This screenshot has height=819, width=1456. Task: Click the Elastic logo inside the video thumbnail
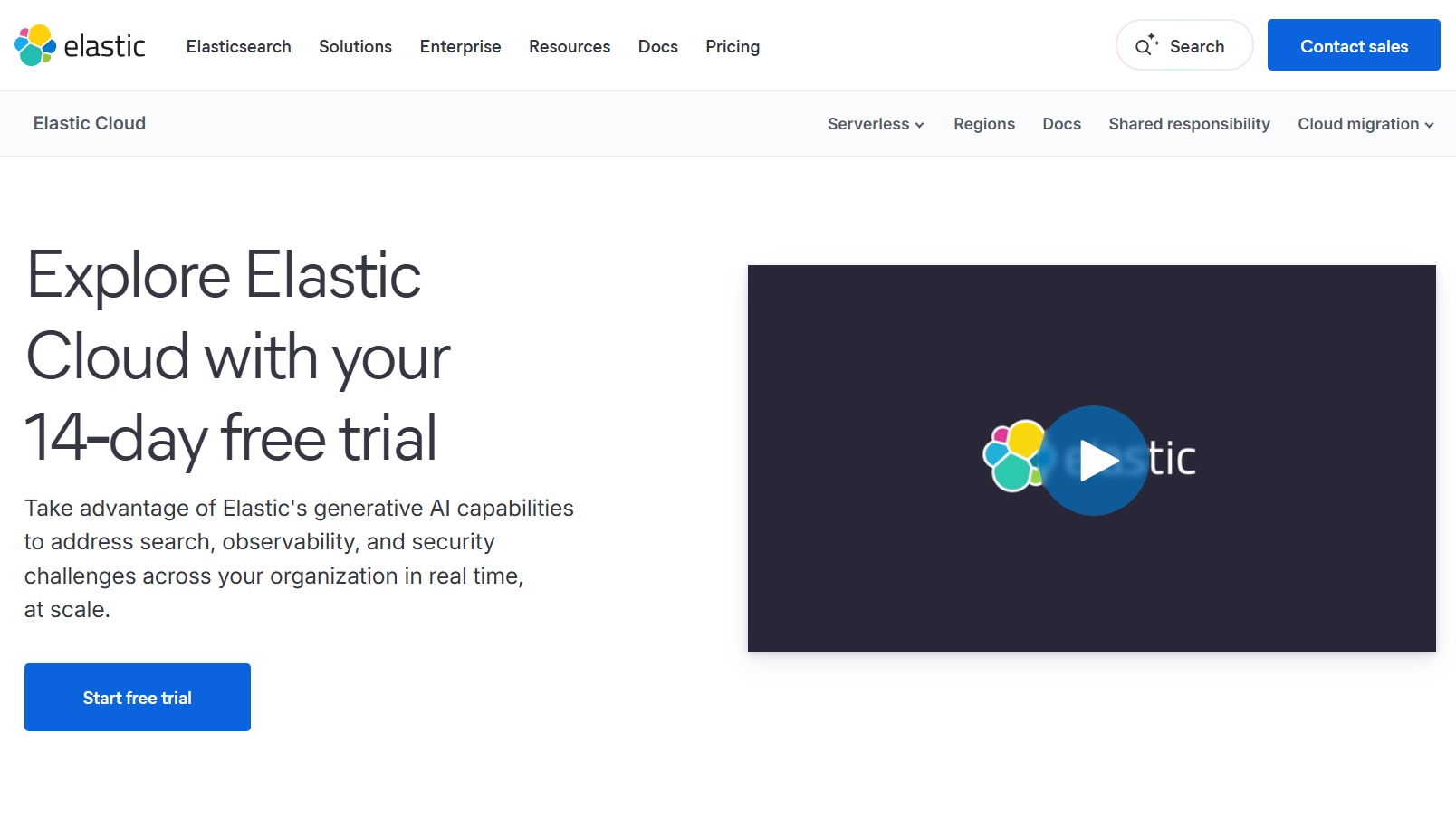click(1014, 457)
